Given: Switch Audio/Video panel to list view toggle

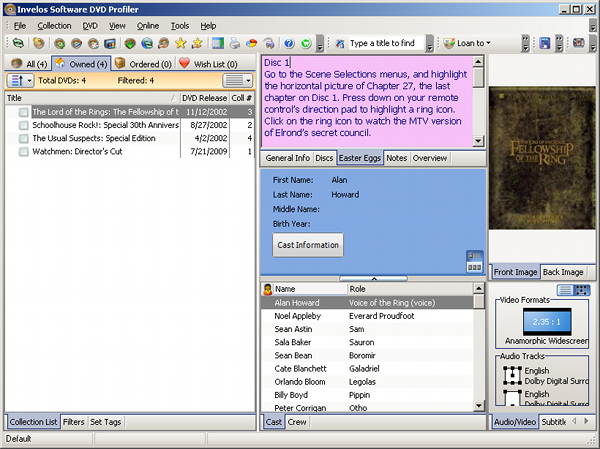Looking at the screenshot, I should (565, 290).
